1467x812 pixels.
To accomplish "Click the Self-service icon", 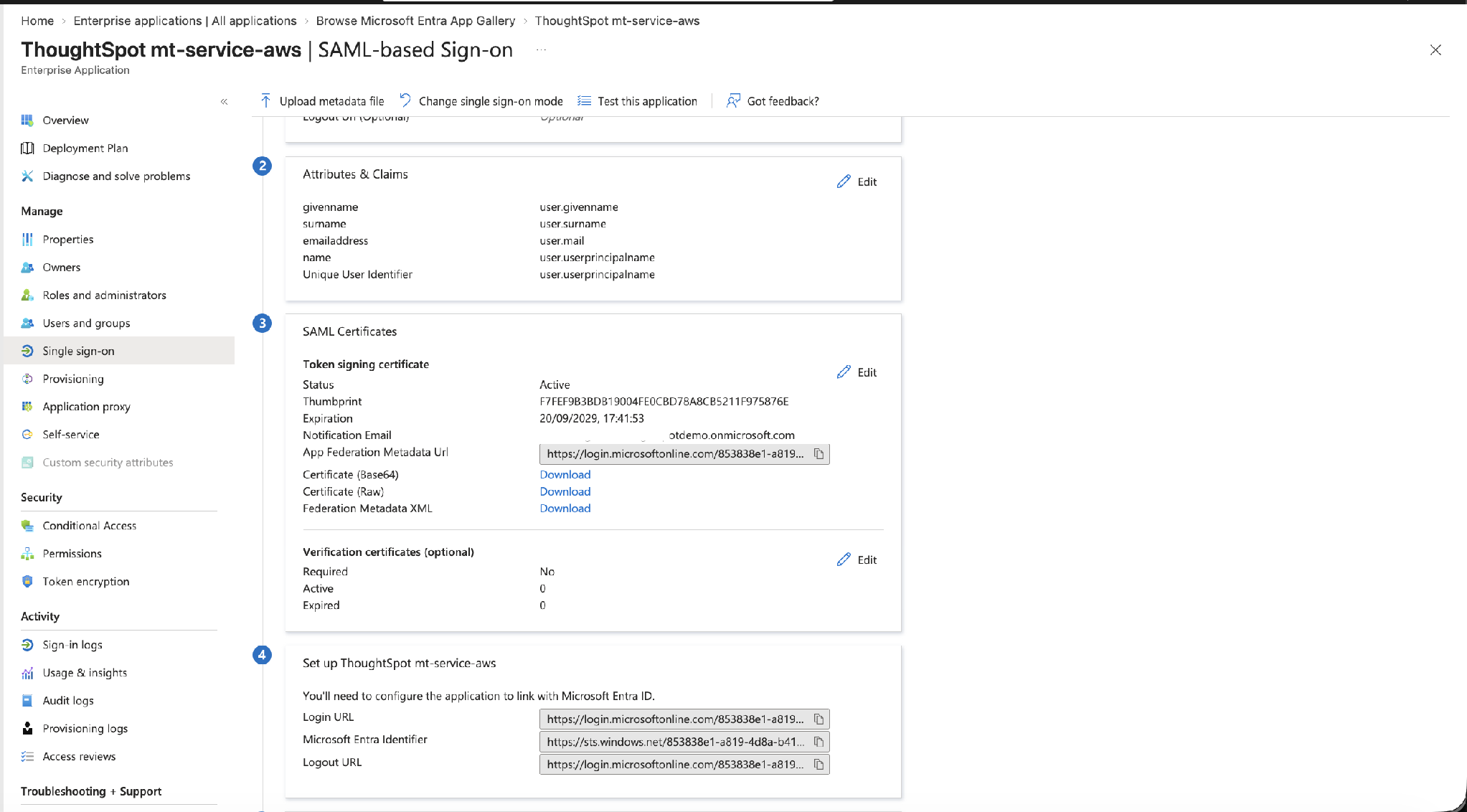I will tap(27, 434).
